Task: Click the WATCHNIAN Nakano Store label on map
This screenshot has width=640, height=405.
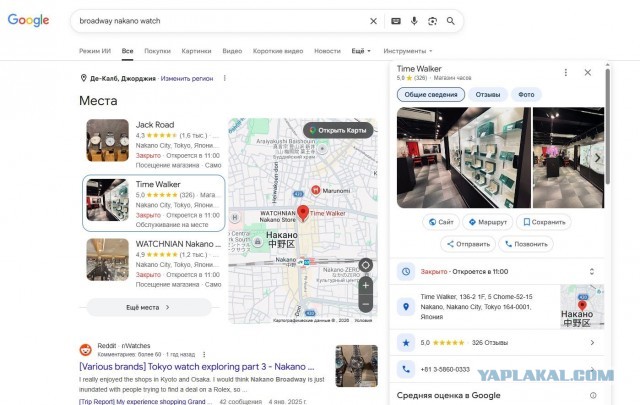Action: pyautogui.click(x=278, y=216)
